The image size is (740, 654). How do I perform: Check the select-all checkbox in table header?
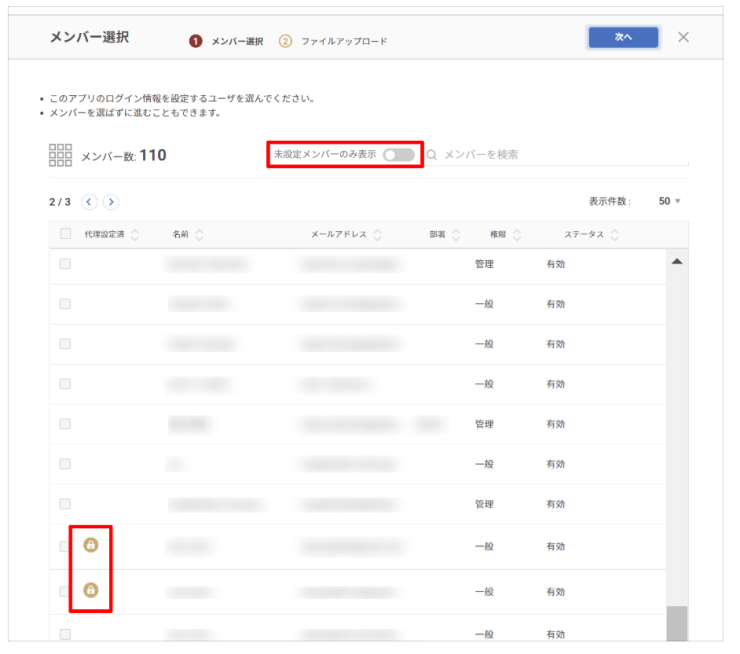66,234
